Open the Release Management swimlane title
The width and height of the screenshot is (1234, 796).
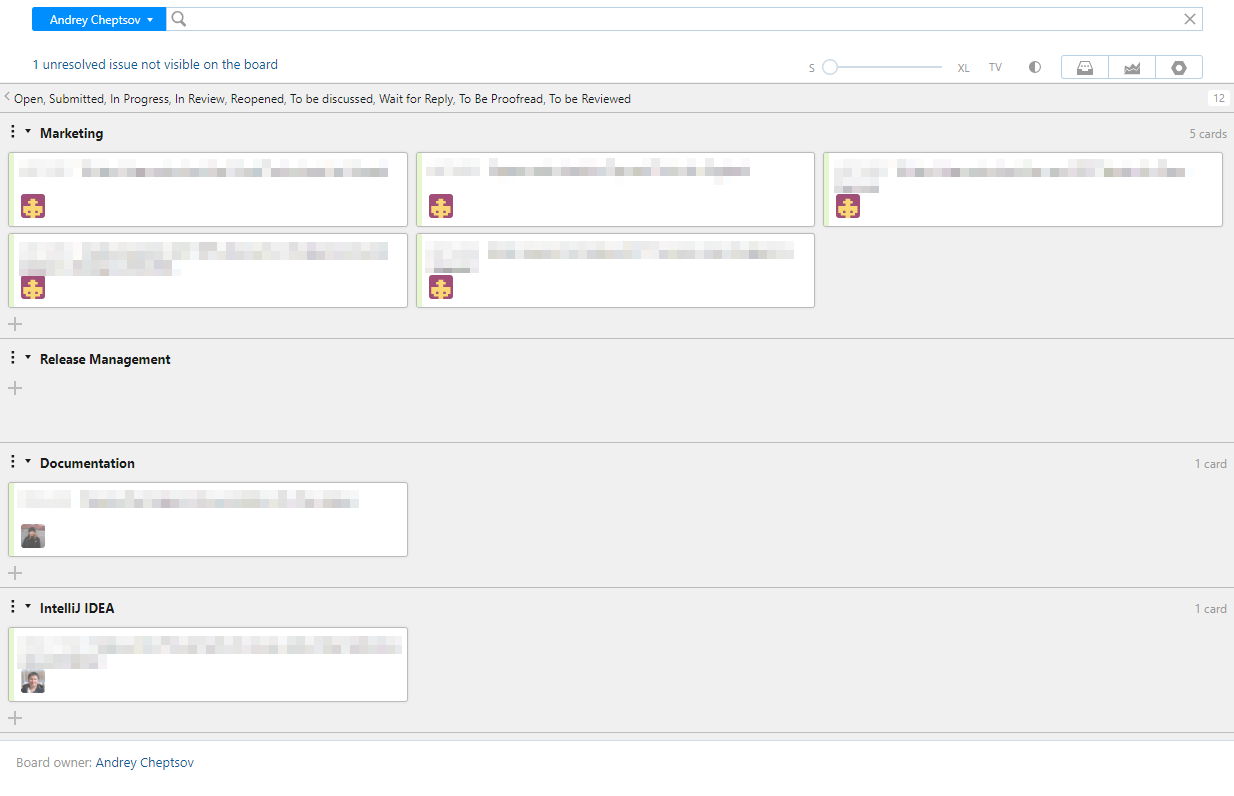pos(105,359)
